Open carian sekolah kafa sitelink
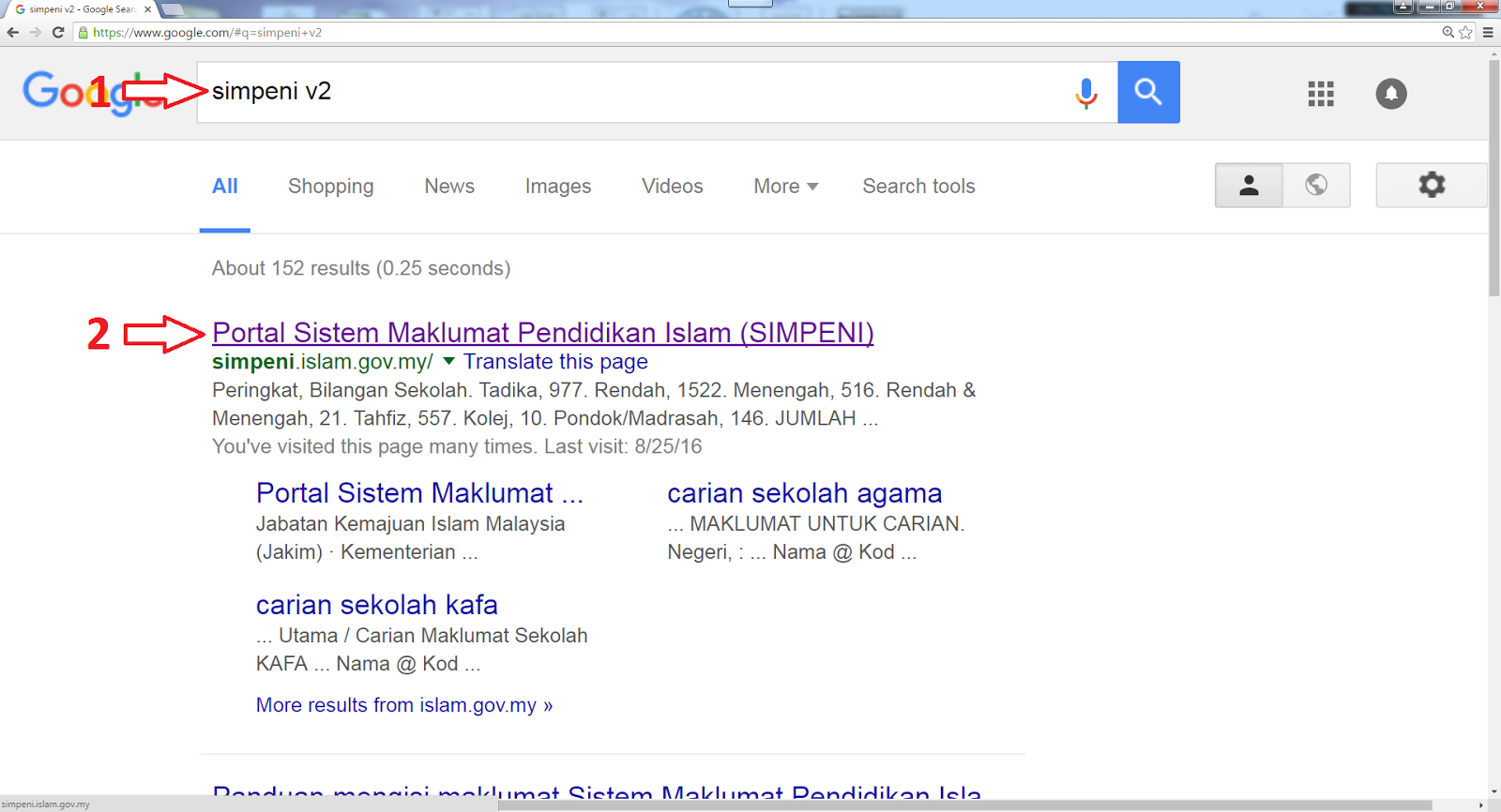Image resolution: width=1501 pixels, height=812 pixels. click(377, 605)
